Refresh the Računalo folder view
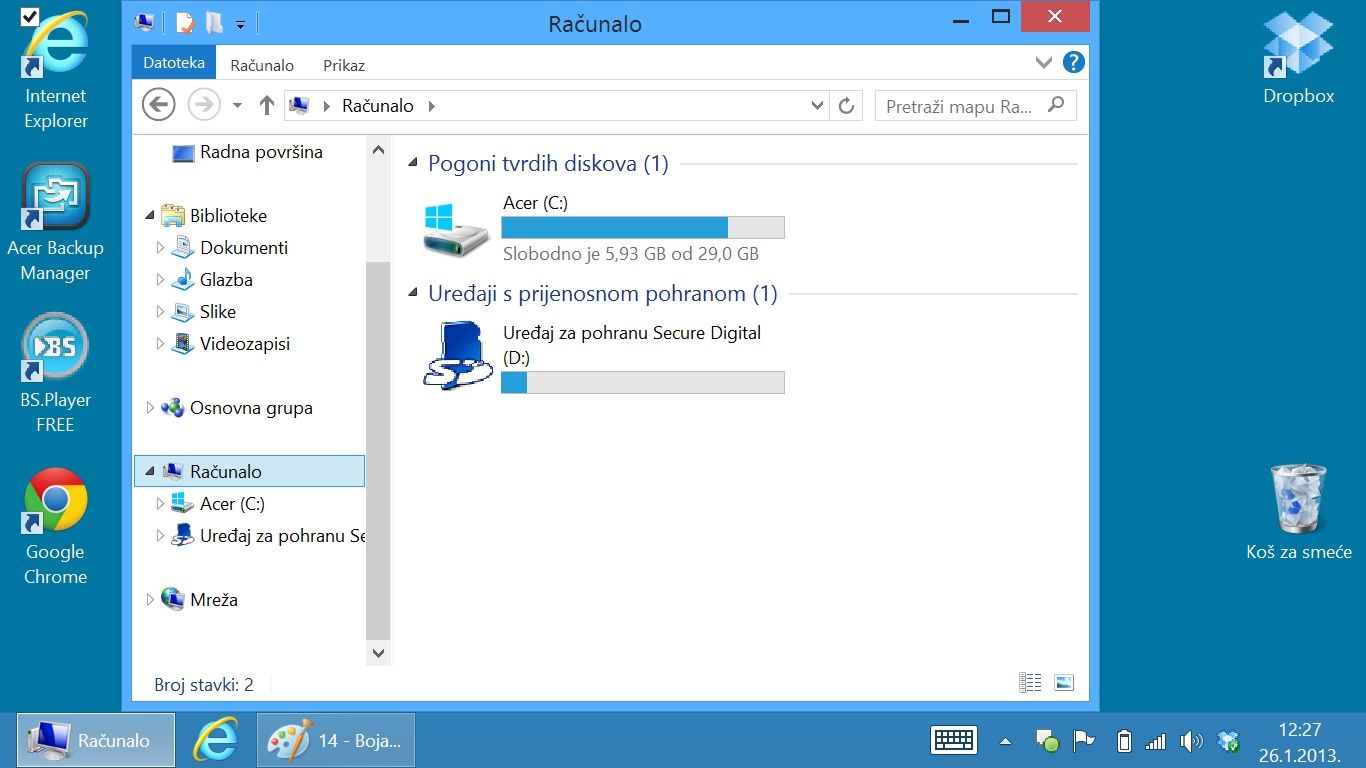Screen dimensions: 1366x768 pos(847,106)
